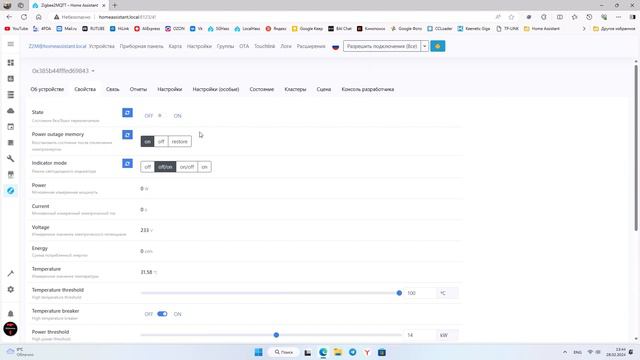
Task: Switch to Связь tab
Action: (113, 89)
